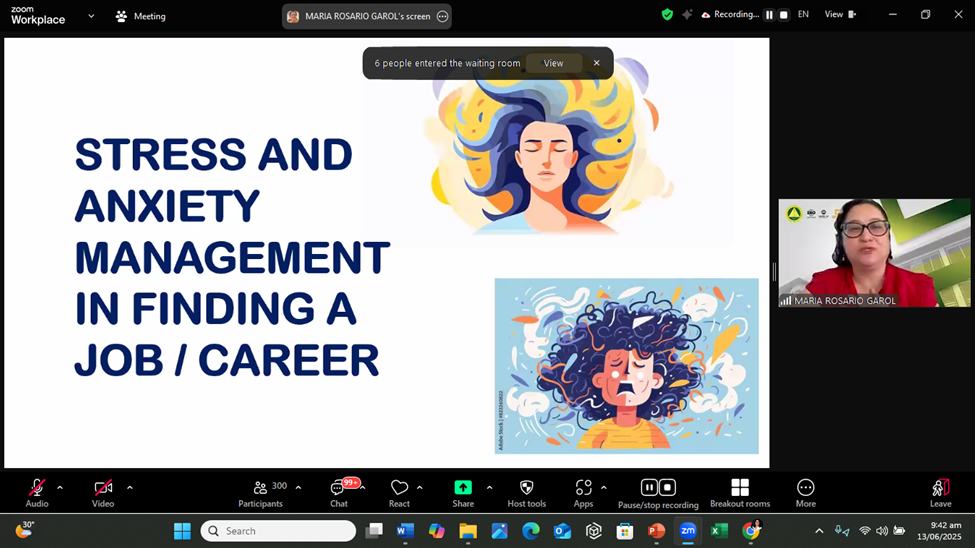Open the Participants panel

coord(260,488)
